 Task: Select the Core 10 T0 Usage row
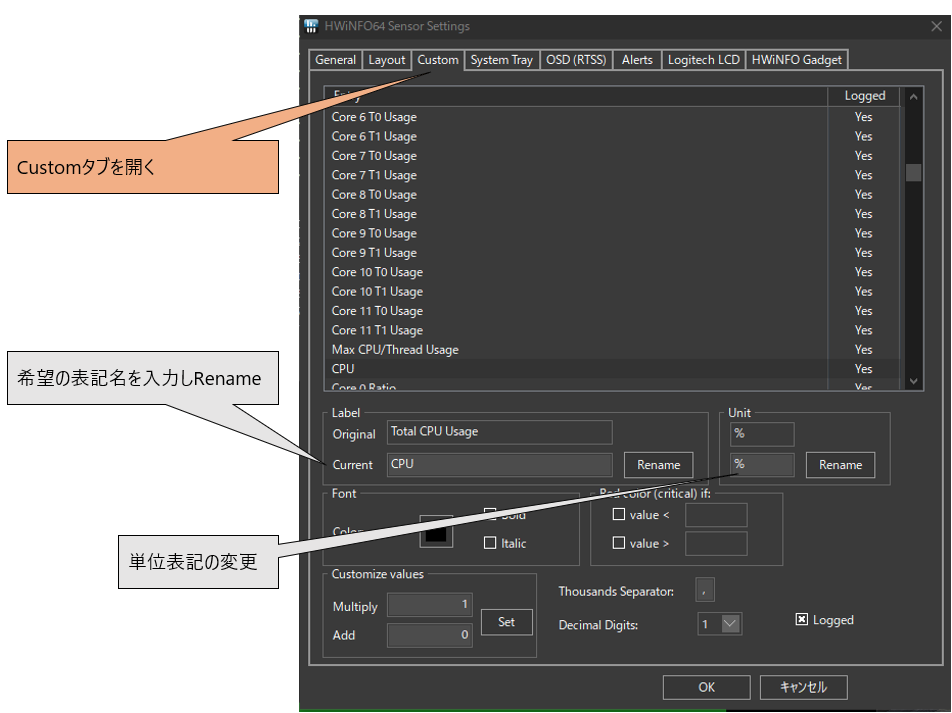pyautogui.click(x=611, y=272)
